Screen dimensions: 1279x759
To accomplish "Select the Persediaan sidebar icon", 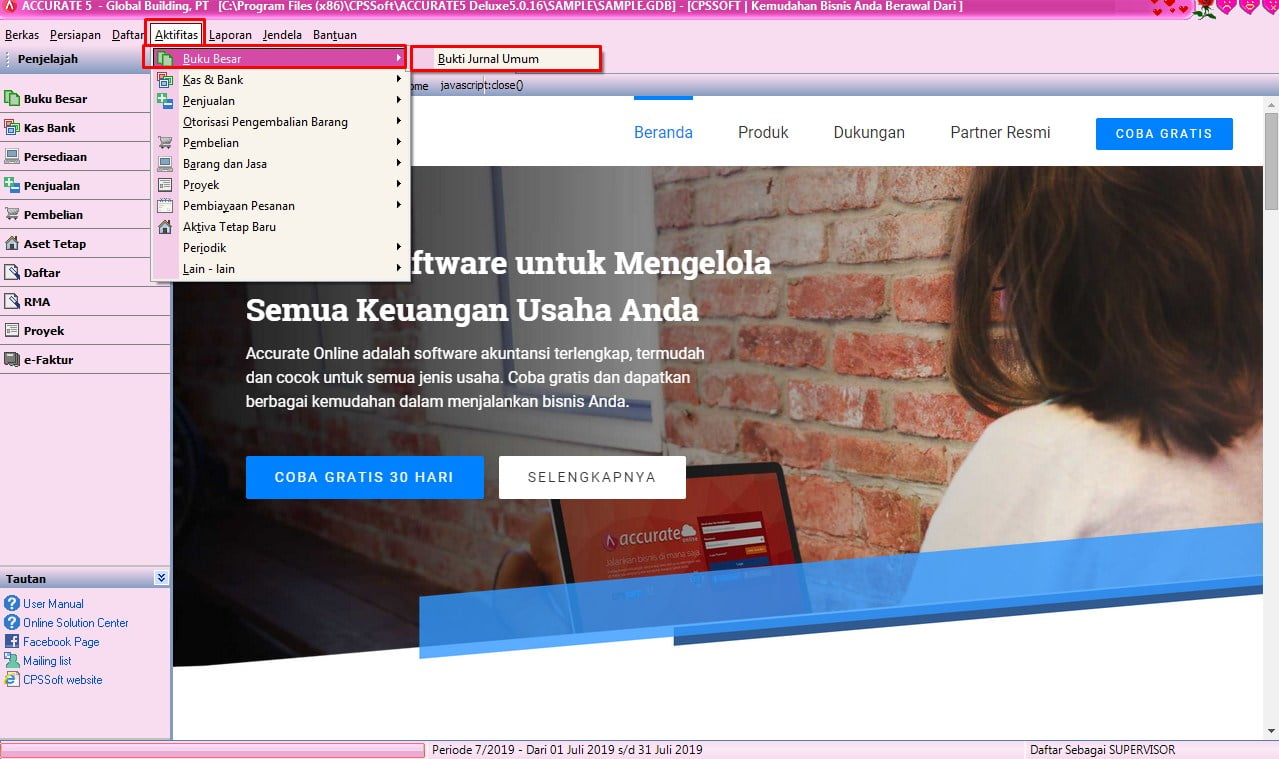I will [13, 157].
